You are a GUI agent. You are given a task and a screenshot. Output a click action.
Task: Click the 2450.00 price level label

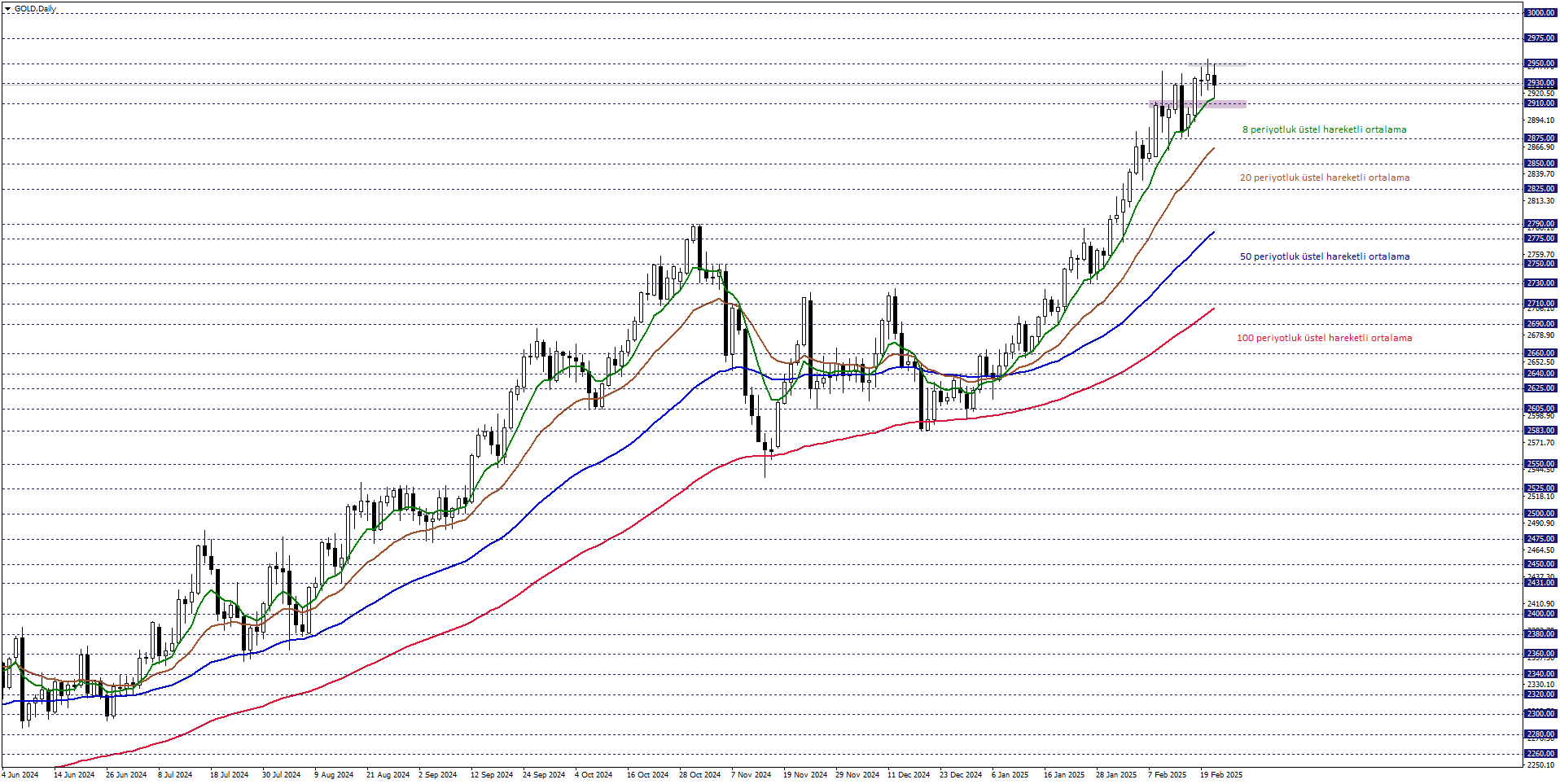(x=1540, y=564)
